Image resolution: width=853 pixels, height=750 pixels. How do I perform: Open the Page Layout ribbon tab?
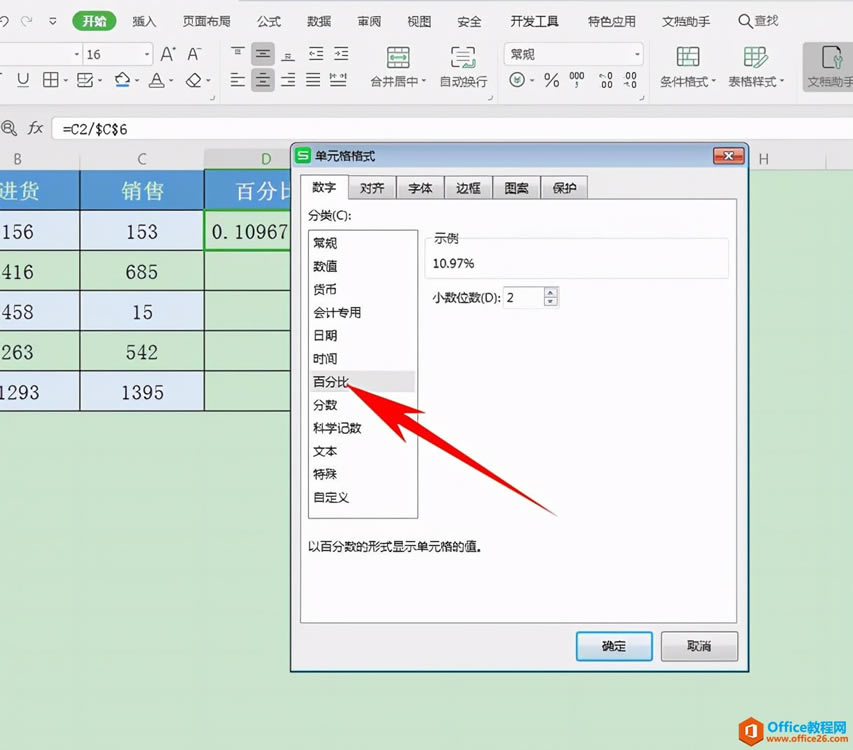click(206, 21)
